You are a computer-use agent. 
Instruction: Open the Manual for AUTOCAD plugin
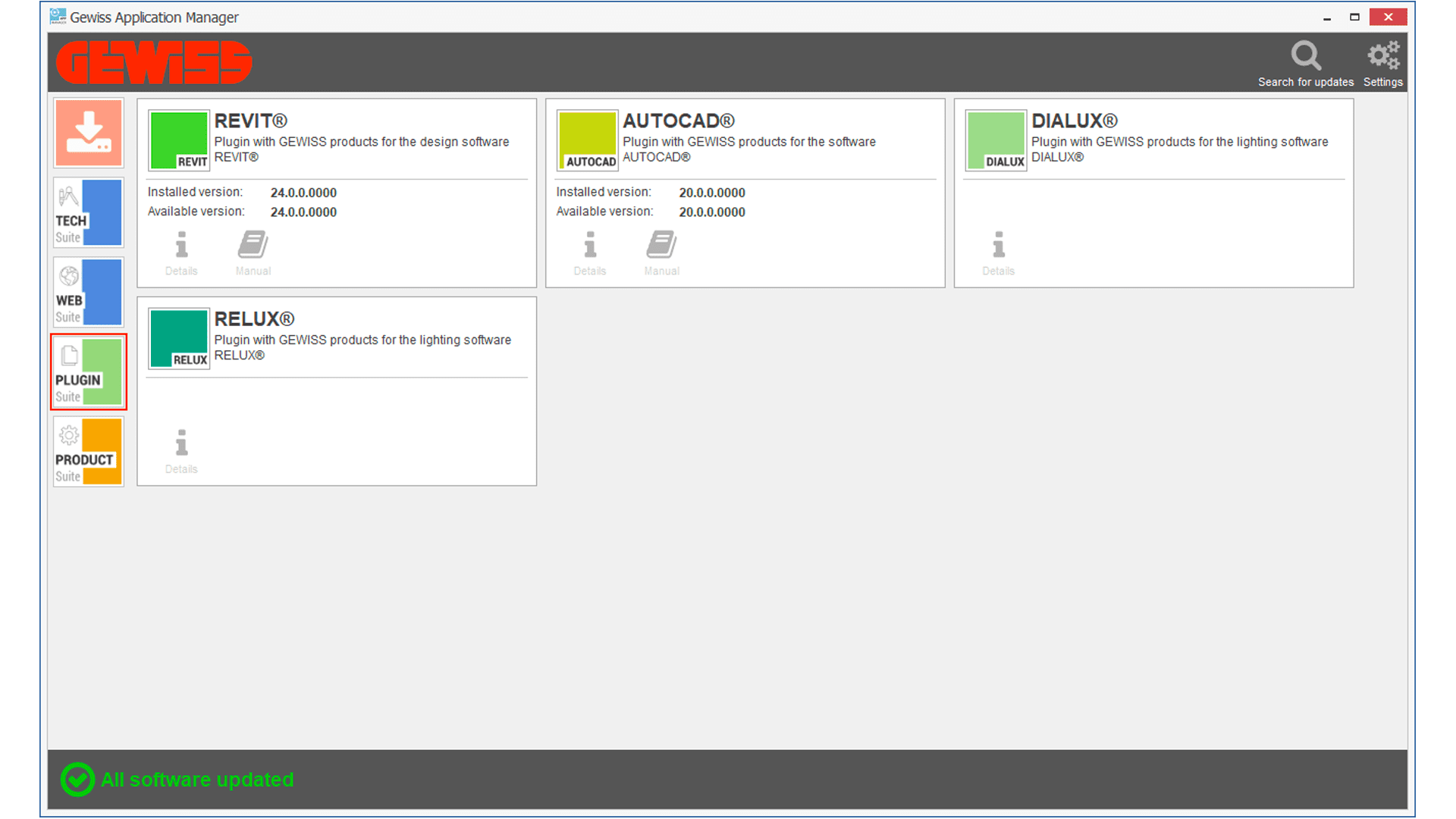point(662,253)
